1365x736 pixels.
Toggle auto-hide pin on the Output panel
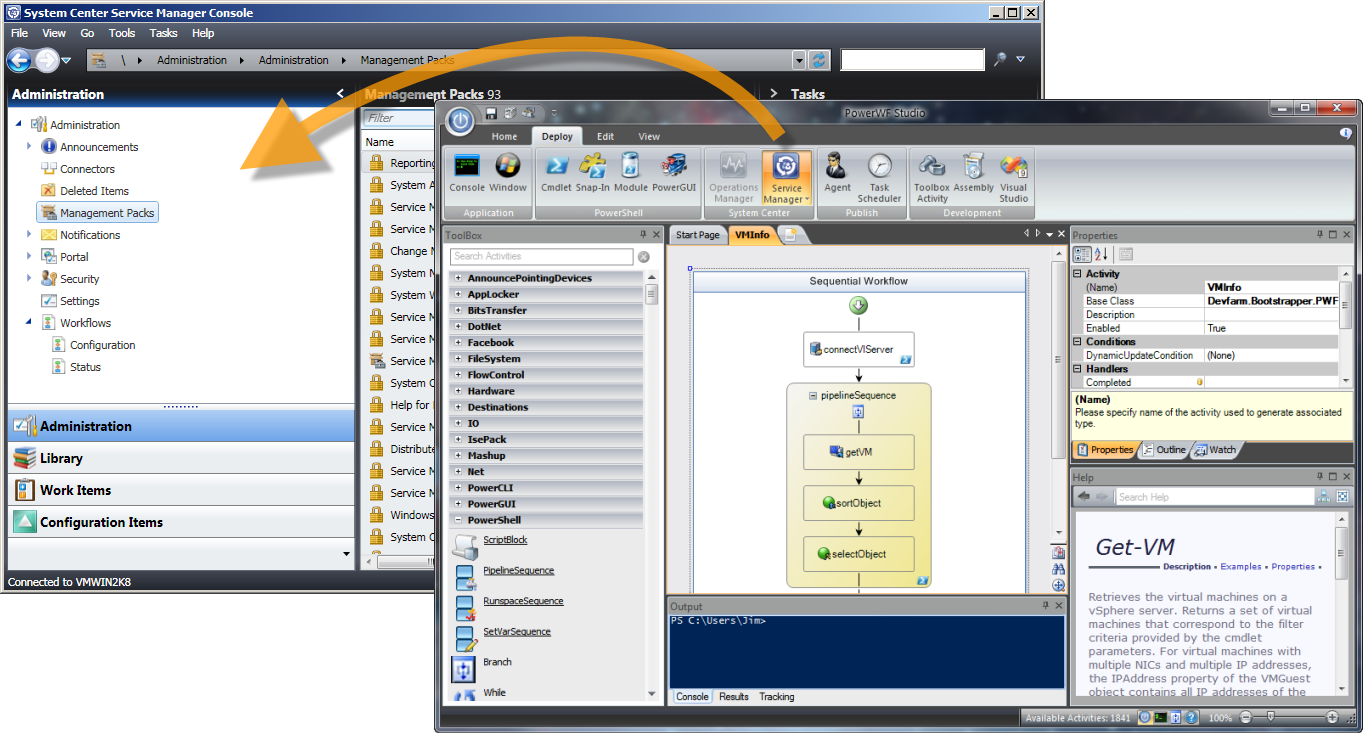(1045, 606)
